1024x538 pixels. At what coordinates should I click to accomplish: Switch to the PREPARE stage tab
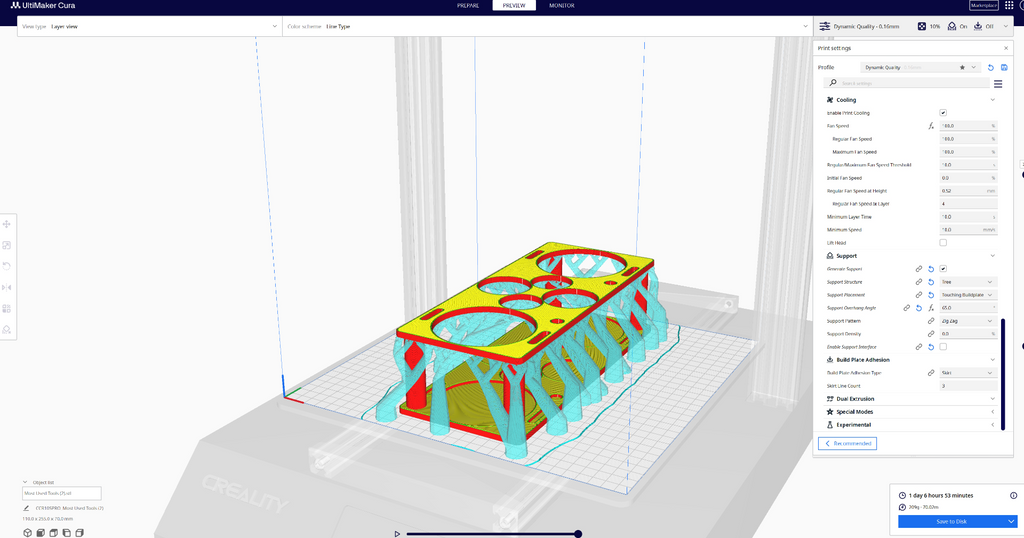click(468, 5)
